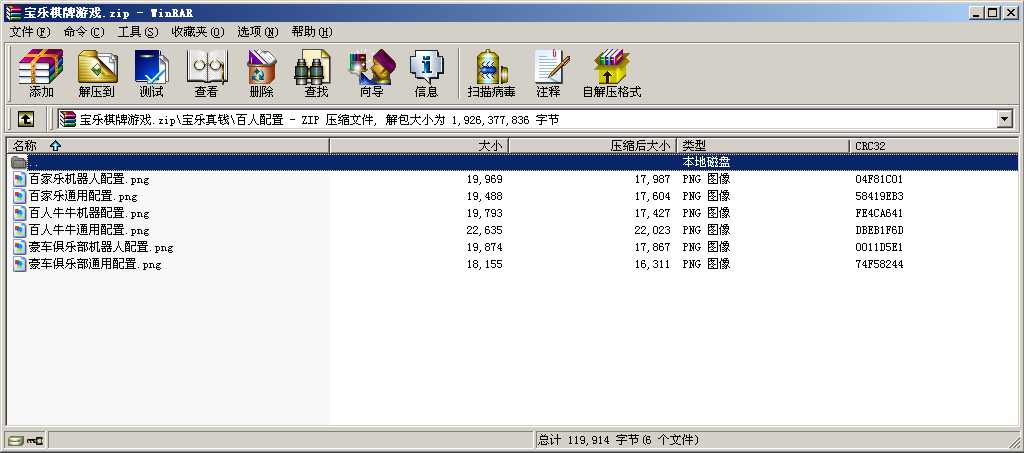Click CRC32 value 04F81C01
Screen dimensions: 1024x453
pyautogui.click(x=879, y=179)
